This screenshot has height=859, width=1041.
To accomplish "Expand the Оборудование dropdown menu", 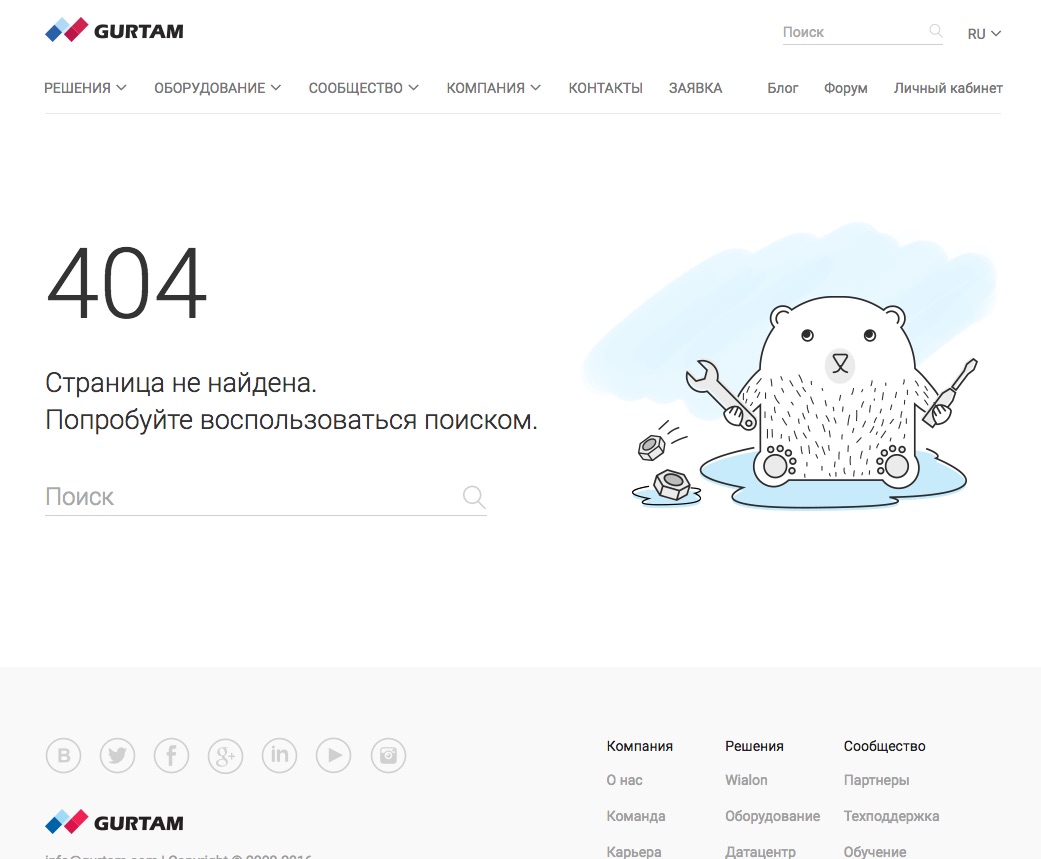I will point(217,88).
